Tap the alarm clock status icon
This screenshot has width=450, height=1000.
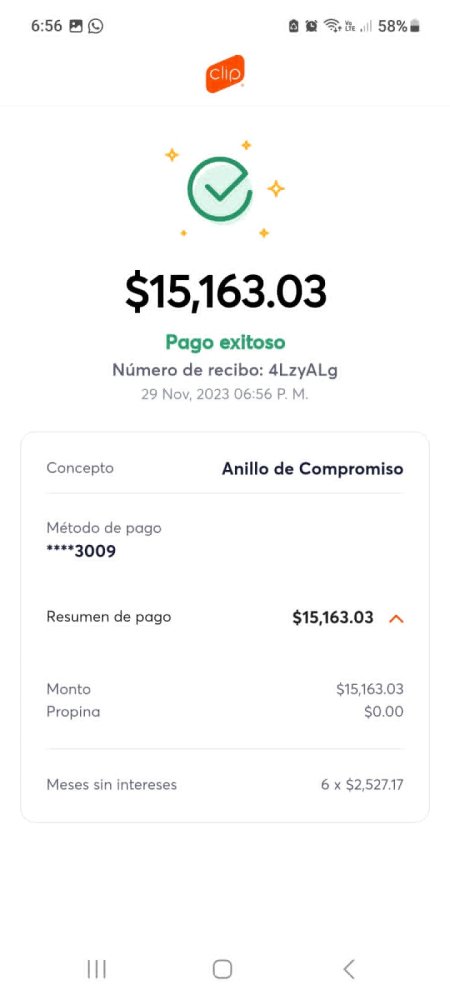pyautogui.click(x=311, y=26)
